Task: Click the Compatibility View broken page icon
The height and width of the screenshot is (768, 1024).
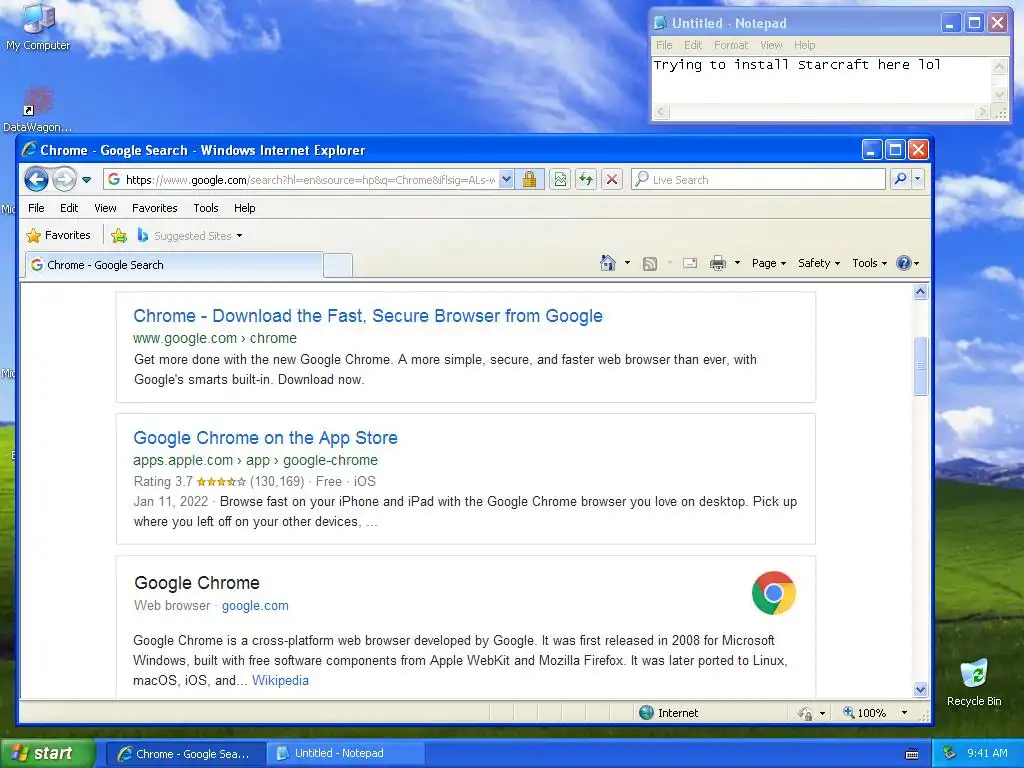Action: (x=560, y=179)
